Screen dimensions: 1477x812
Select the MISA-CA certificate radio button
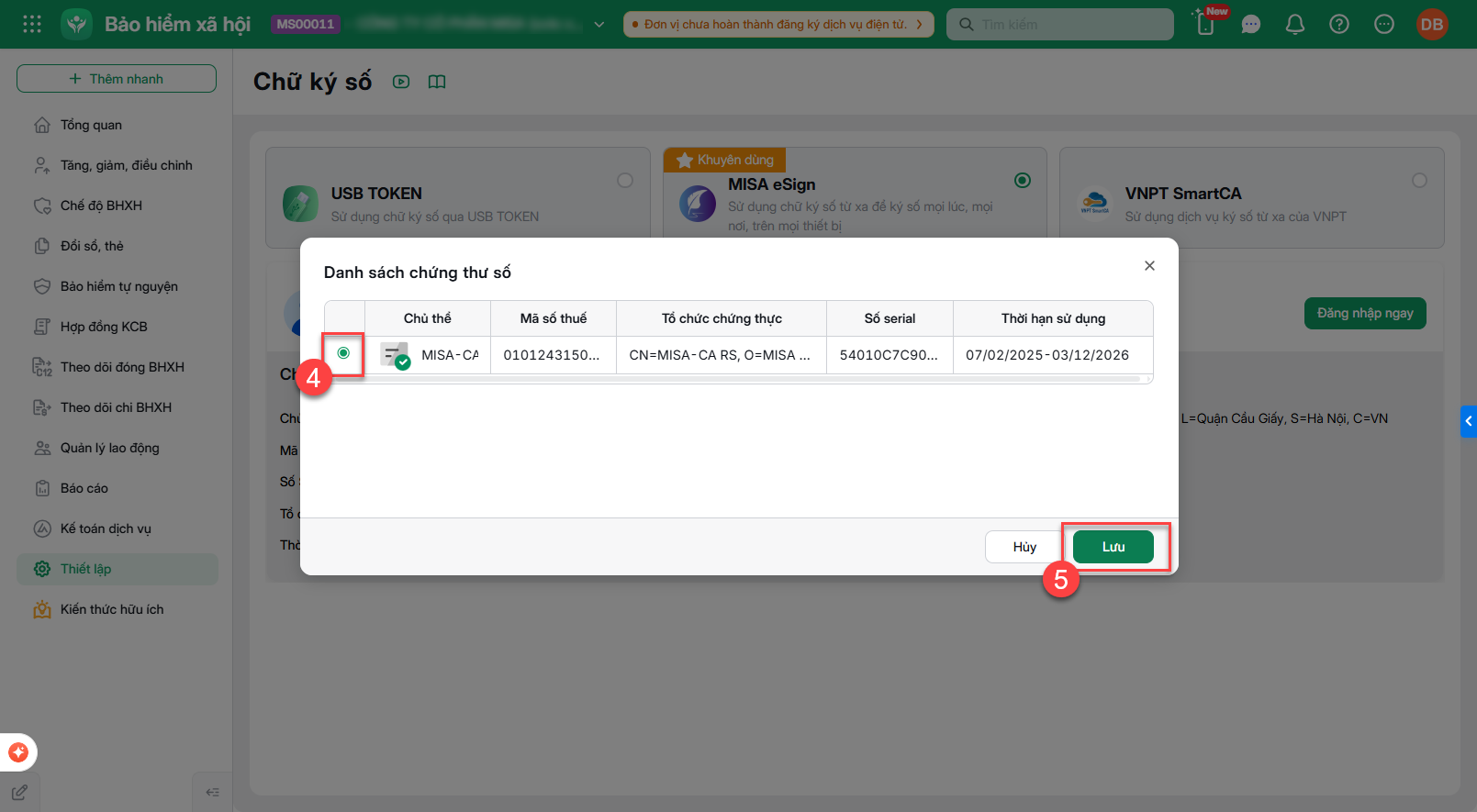(343, 353)
